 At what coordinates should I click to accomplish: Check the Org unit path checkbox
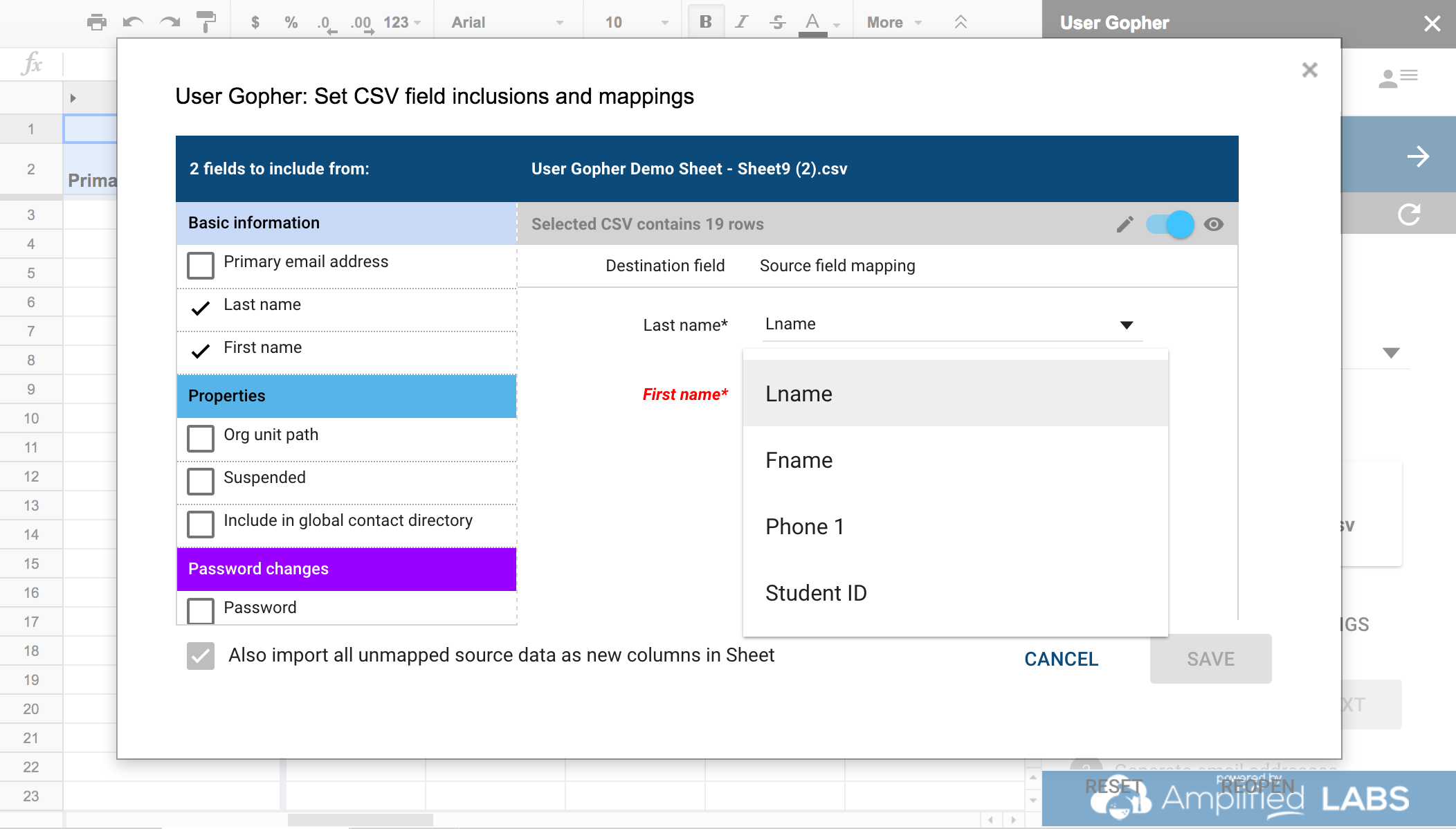[201, 438]
